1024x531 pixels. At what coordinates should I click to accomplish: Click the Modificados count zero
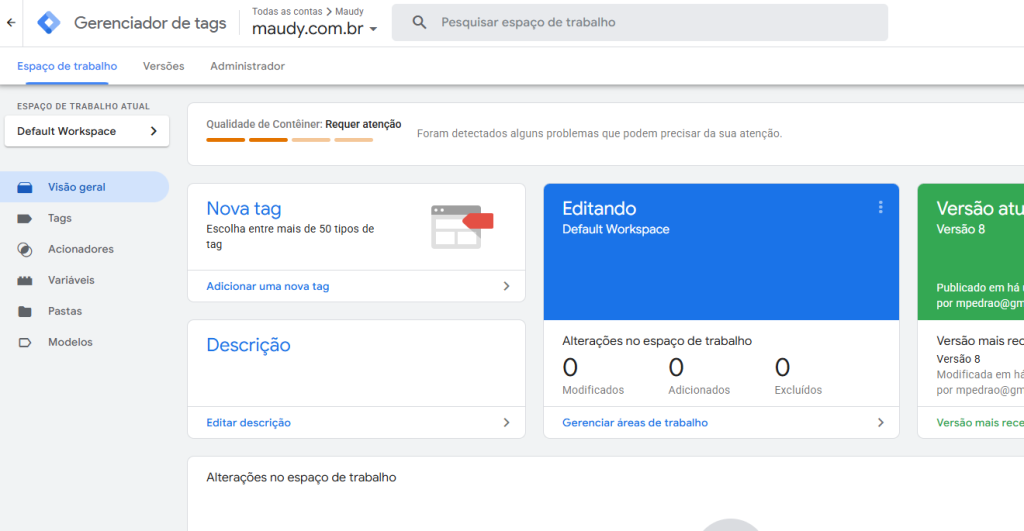point(570,368)
